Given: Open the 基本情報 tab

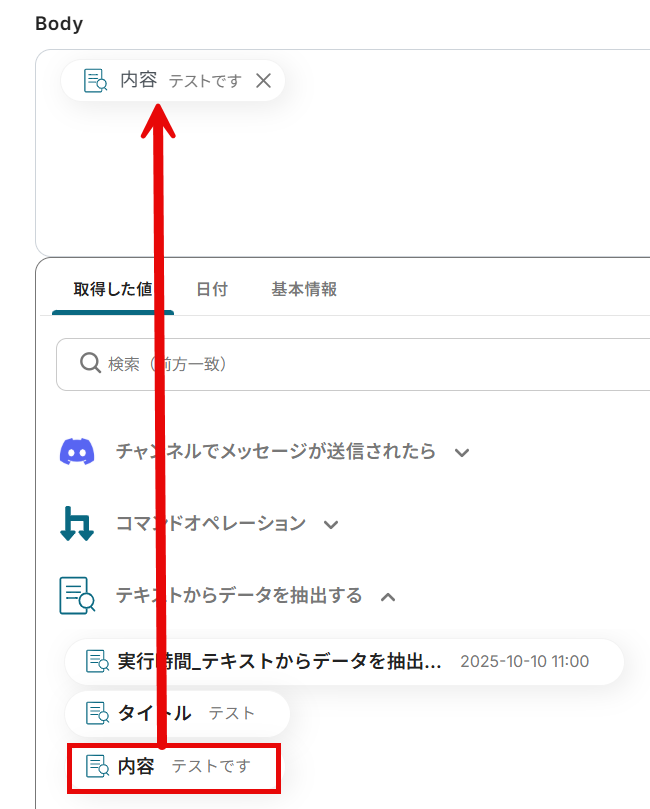Looking at the screenshot, I should [x=304, y=289].
